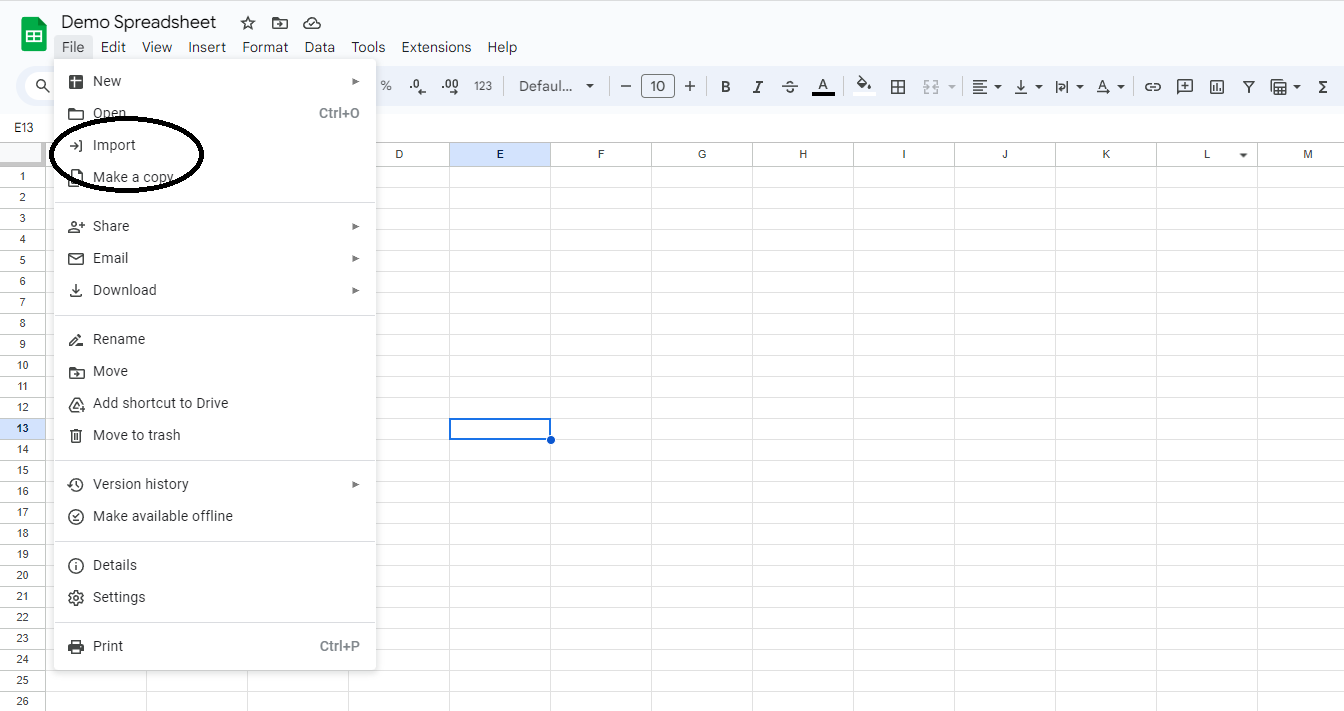
Task: Toggle strikethrough formatting in toolbar
Action: (790, 87)
